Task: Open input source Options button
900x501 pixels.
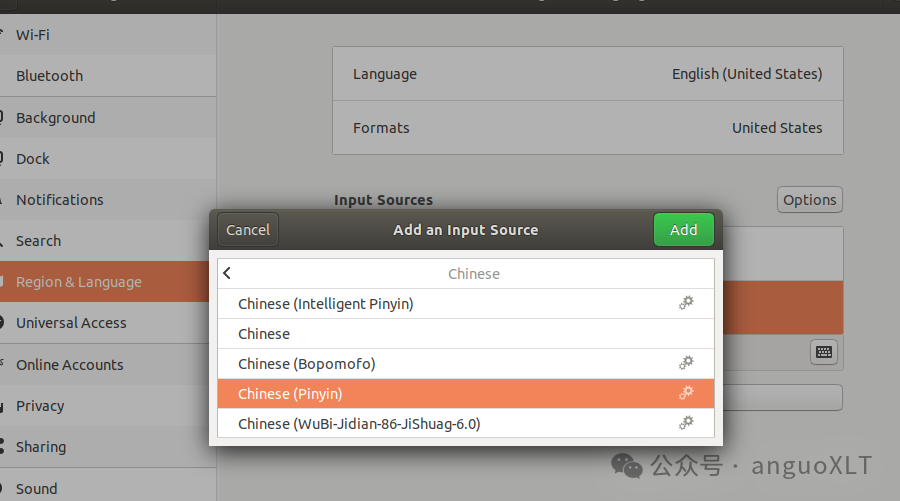Action: pos(809,200)
